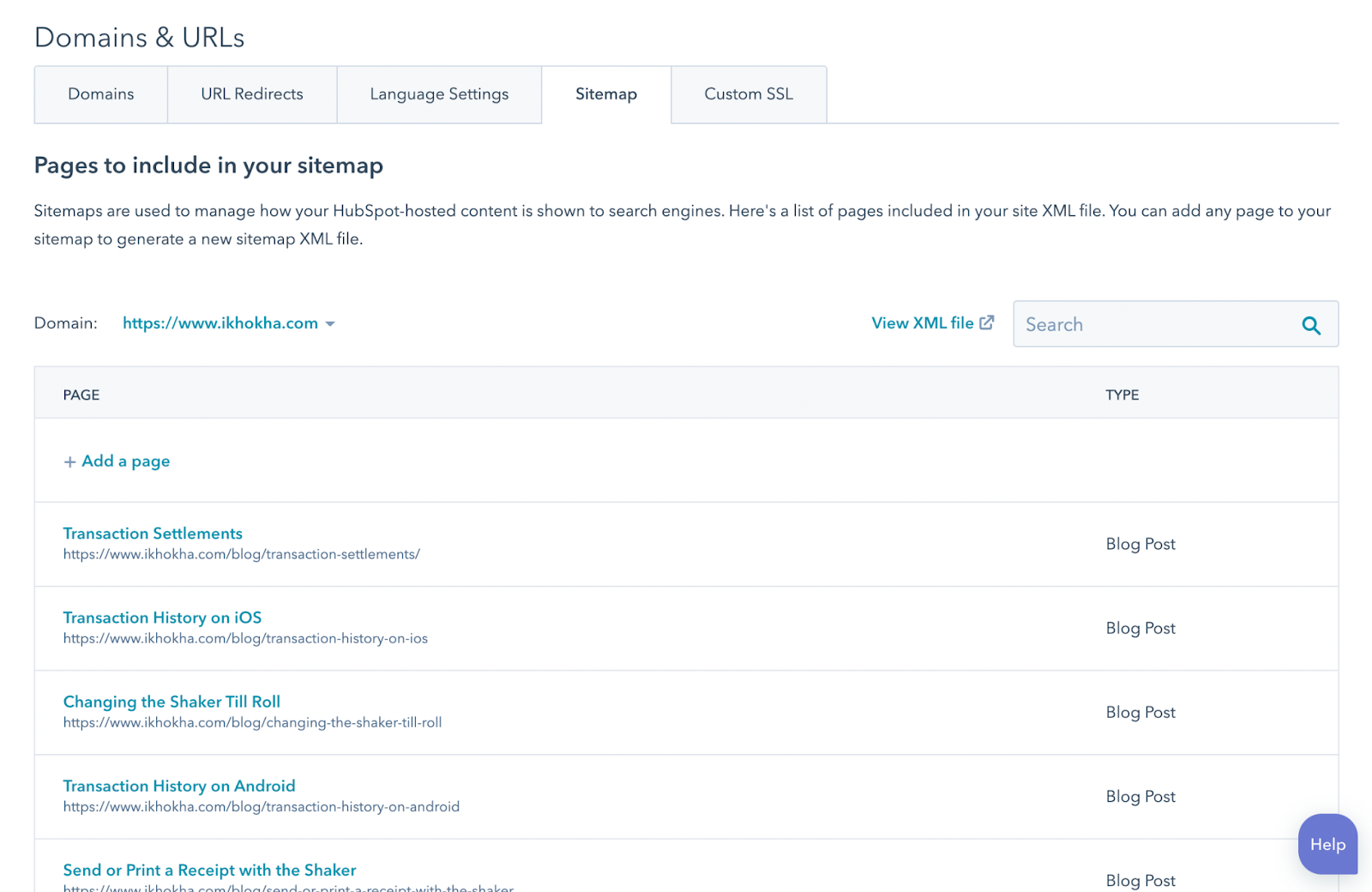This screenshot has width=1372, height=892.
Task: Select the Sitemap tab
Action: [605, 94]
